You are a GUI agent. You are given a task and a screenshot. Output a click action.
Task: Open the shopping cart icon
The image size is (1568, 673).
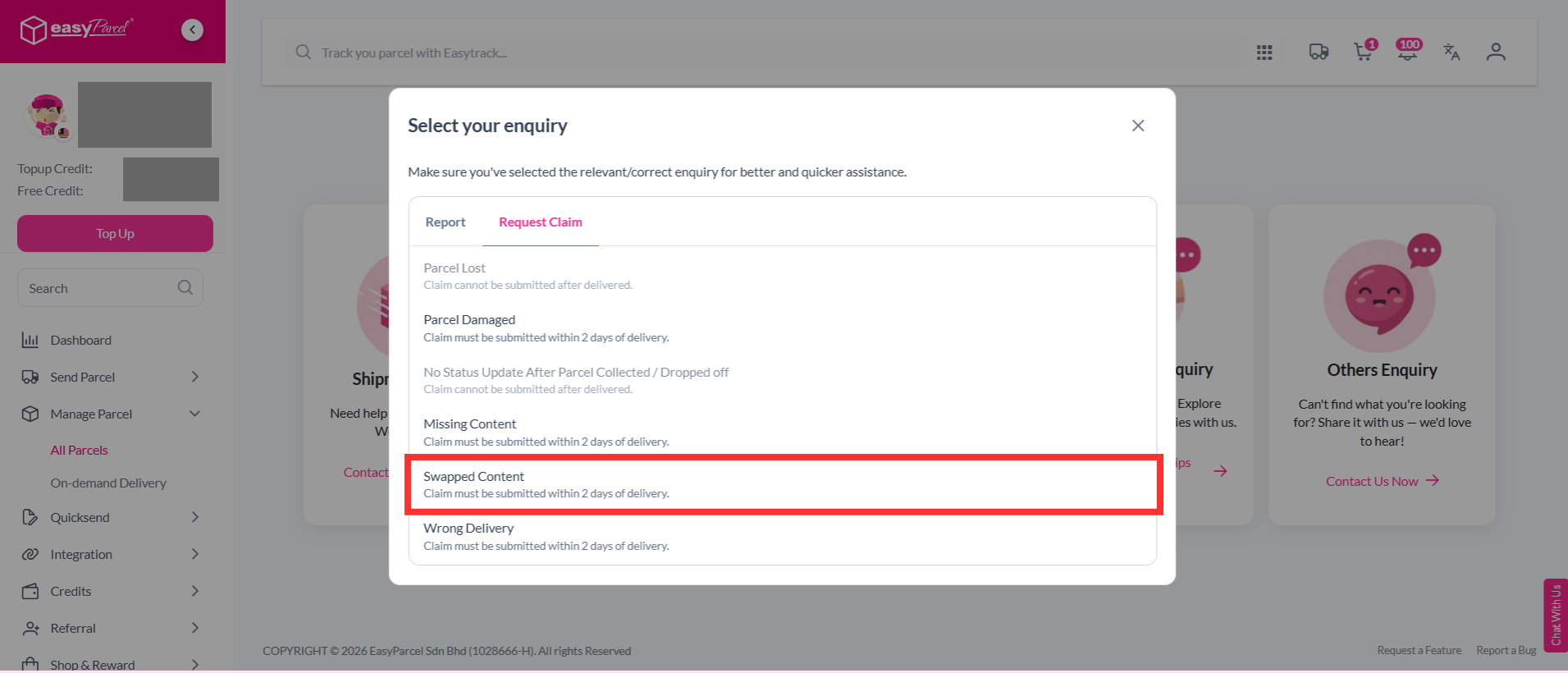[x=1365, y=51]
